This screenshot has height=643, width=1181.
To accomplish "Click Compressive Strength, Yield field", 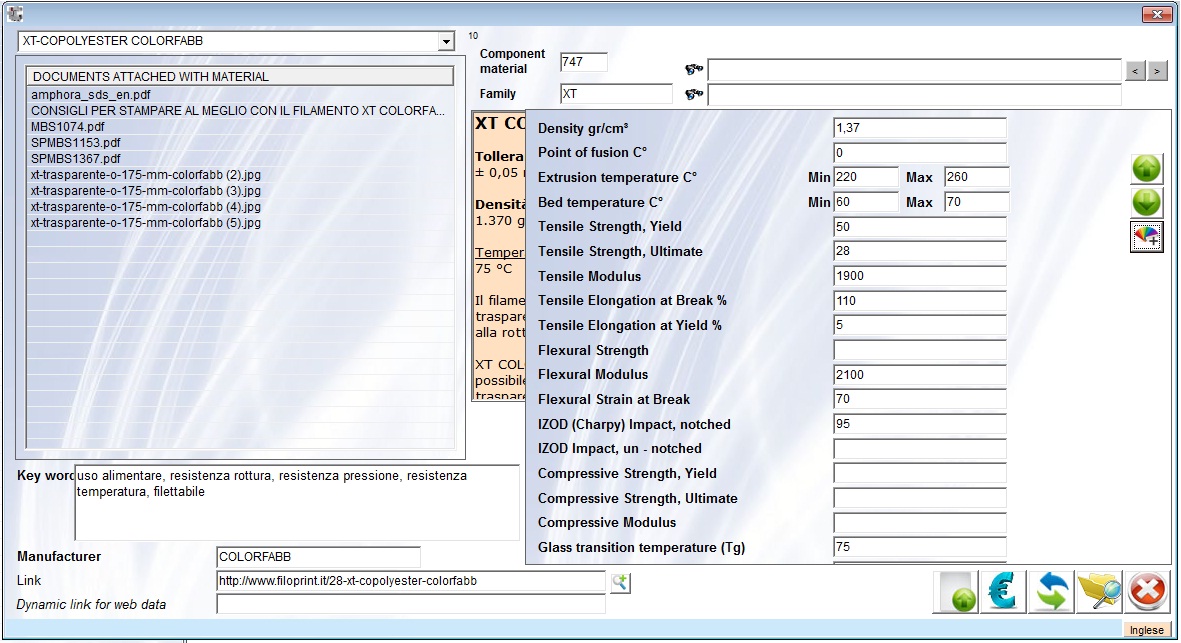I will 920,474.
